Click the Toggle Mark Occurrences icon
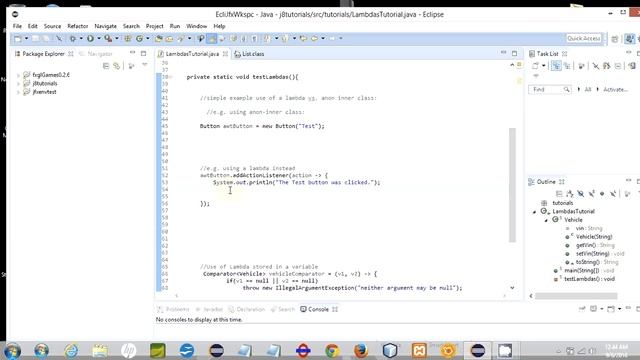This screenshot has width=640, height=360. 211,39
